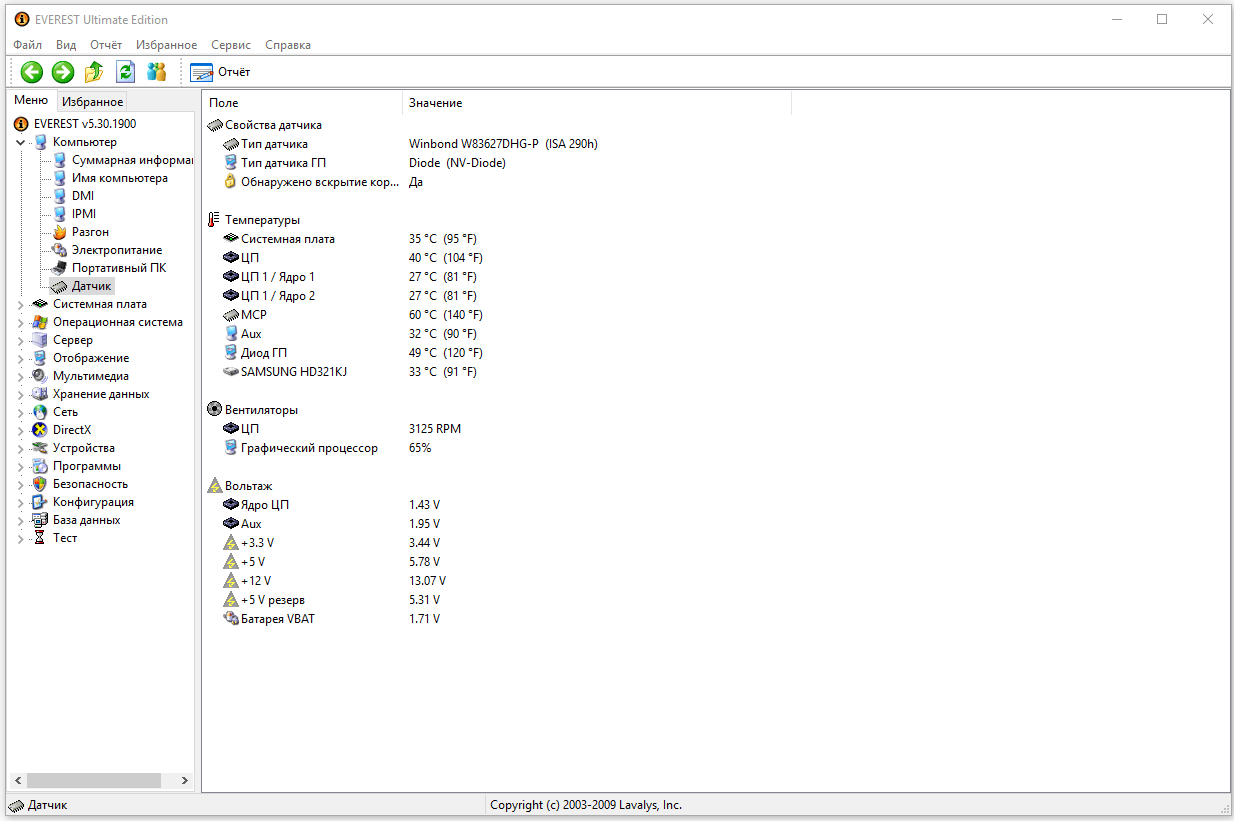The image size is (1234, 821).
Task: Click the +5 V резерв row
Action: tap(332, 600)
